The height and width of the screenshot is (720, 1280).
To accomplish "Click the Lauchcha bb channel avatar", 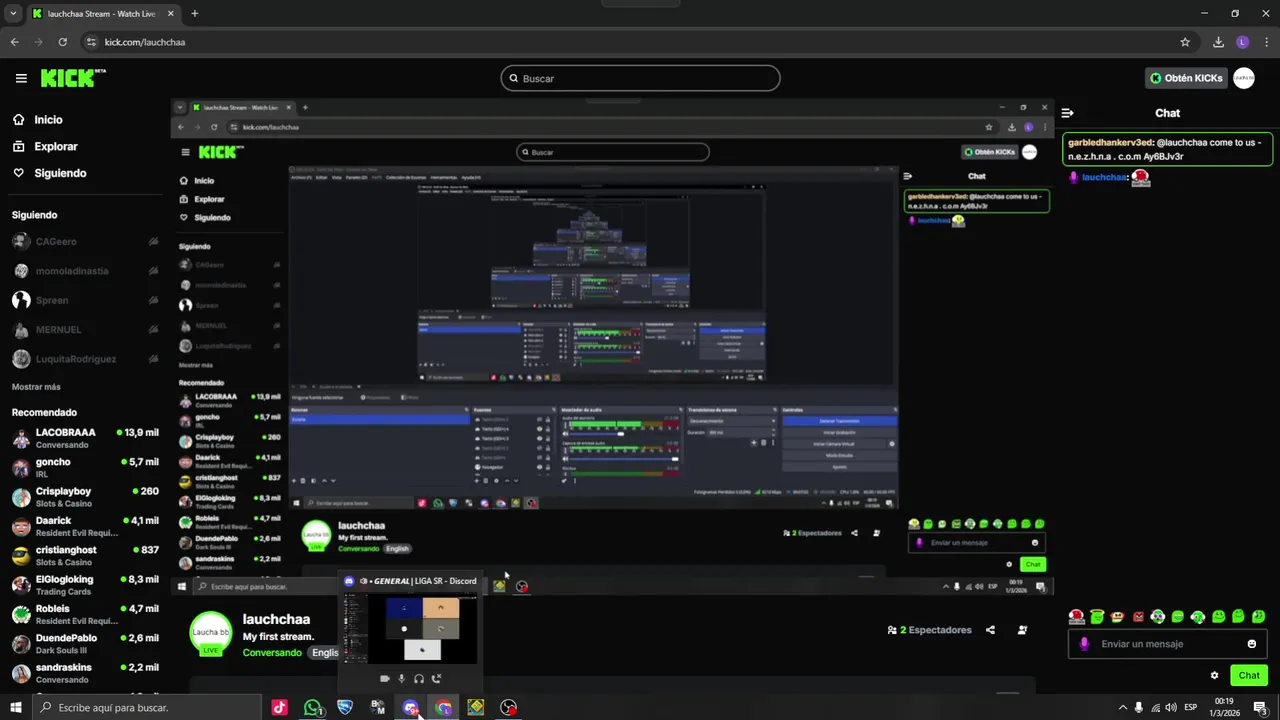I will [x=211, y=633].
